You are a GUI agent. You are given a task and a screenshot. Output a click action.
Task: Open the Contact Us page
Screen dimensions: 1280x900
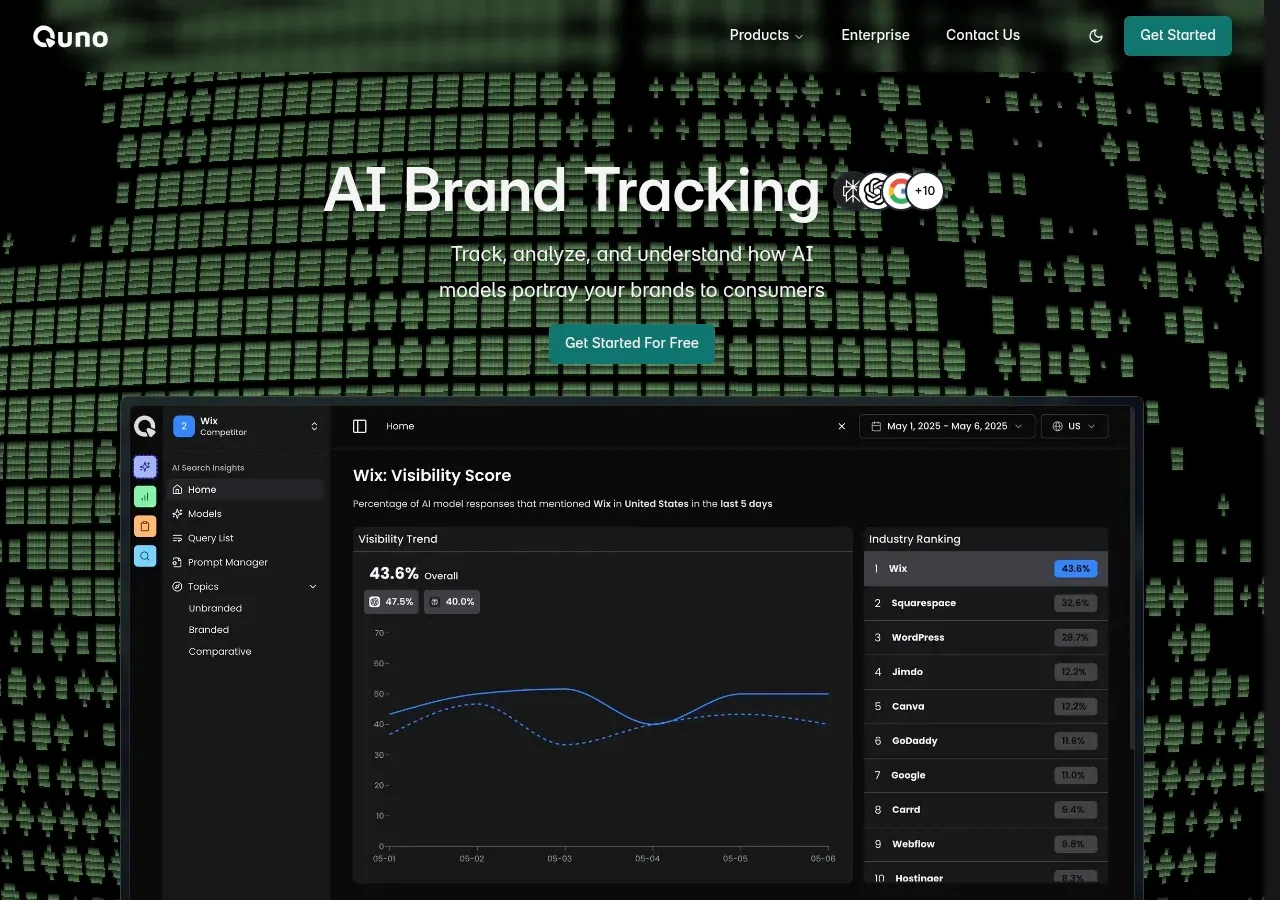pyautogui.click(x=983, y=35)
